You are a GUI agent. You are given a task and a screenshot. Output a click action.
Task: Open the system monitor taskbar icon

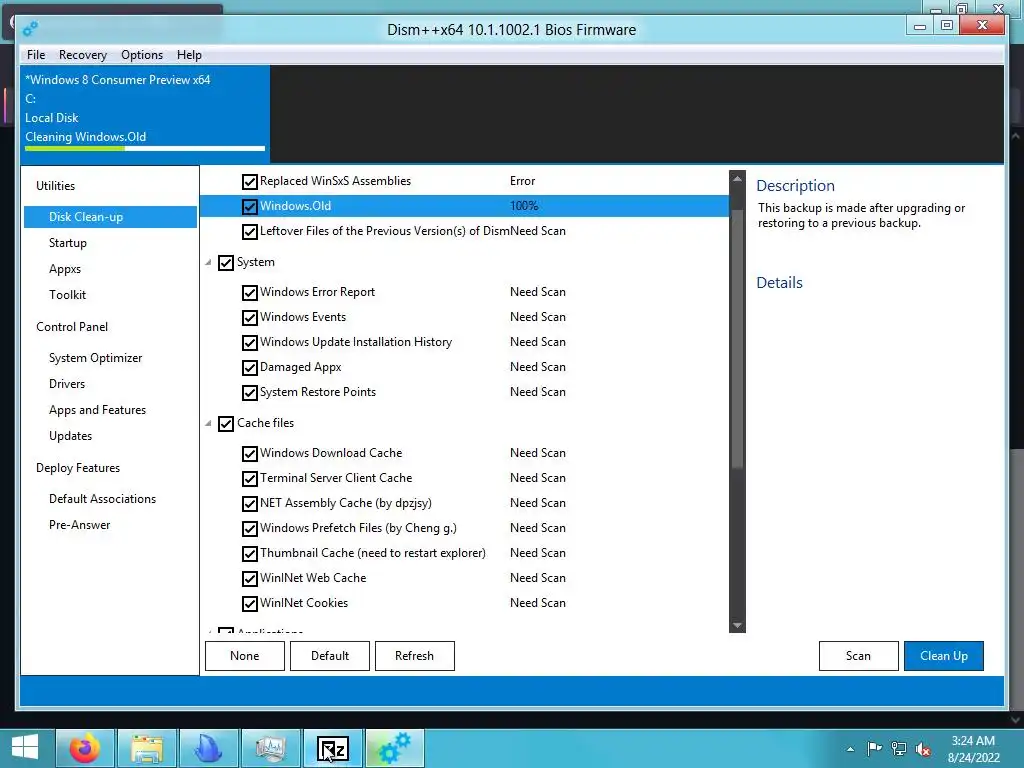click(271, 748)
